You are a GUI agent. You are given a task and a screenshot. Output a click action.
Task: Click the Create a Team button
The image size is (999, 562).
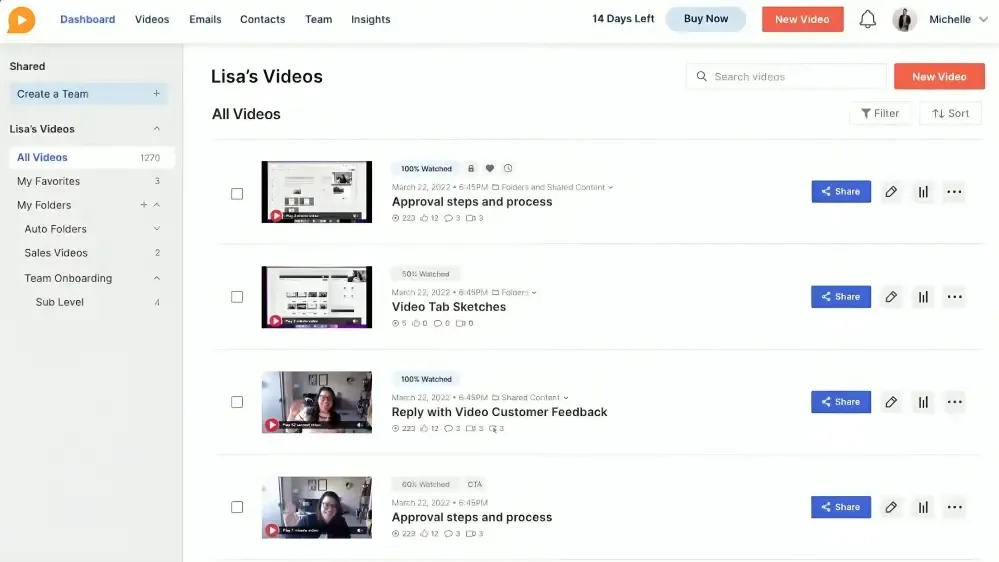pos(89,94)
